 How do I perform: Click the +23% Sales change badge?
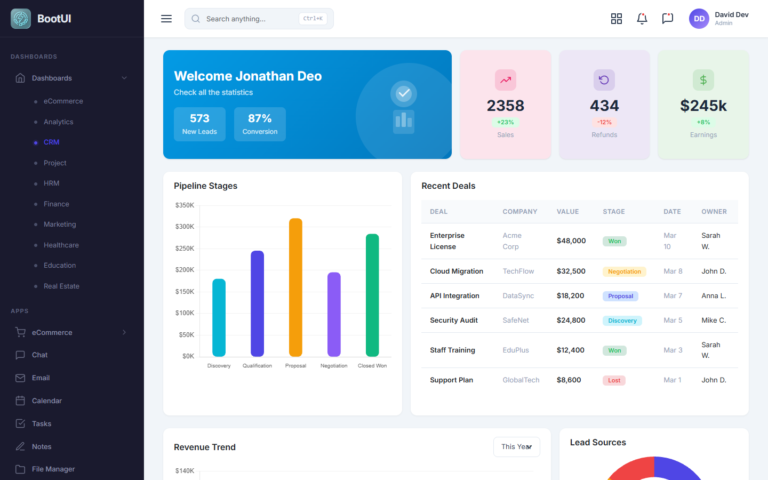pyautogui.click(x=505, y=122)
